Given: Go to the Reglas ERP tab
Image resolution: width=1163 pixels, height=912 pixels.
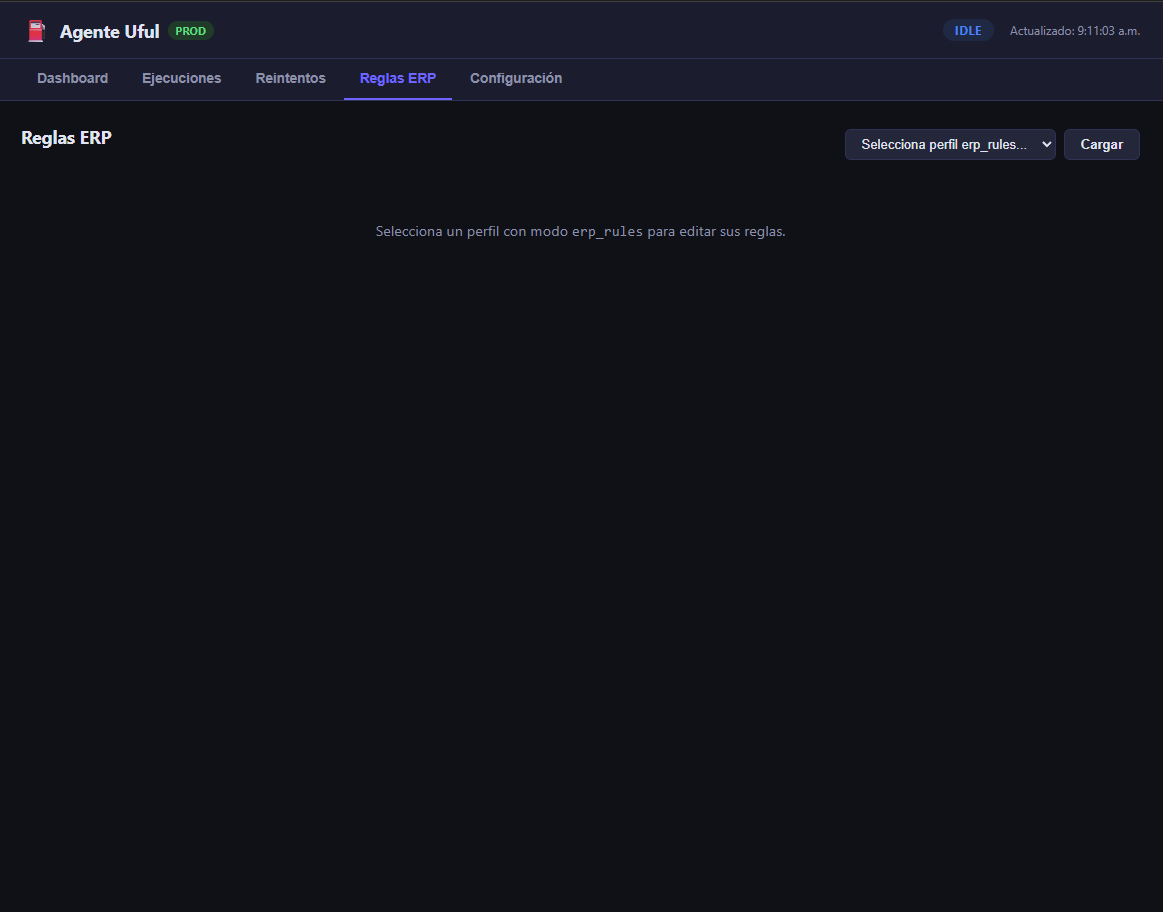Looking at the screenshot, I should click(397, 78).
